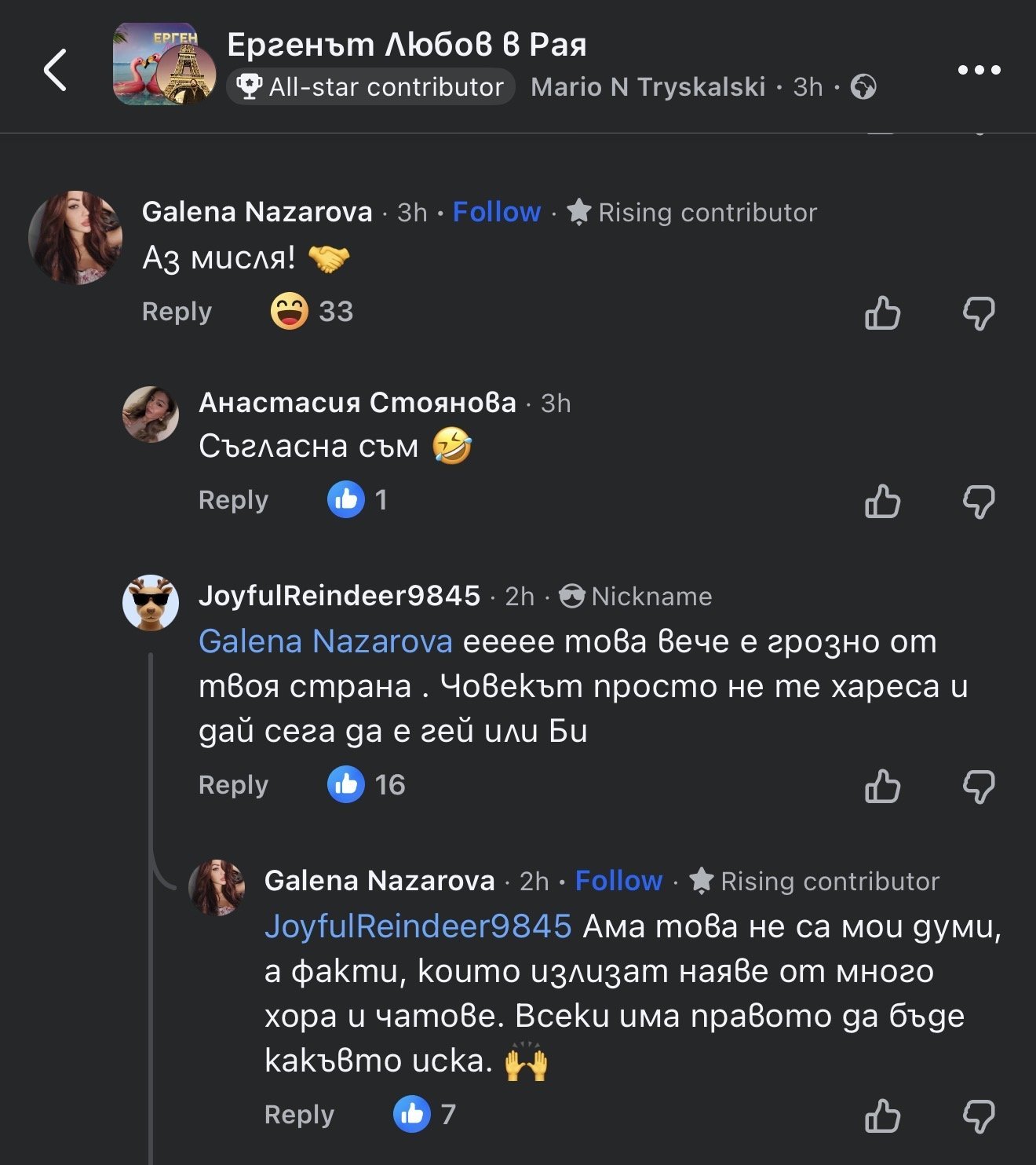Follow Galena Nazarova from her top comment
The width and height of the screenshot is (1036, 1165).
pos(496,212)
